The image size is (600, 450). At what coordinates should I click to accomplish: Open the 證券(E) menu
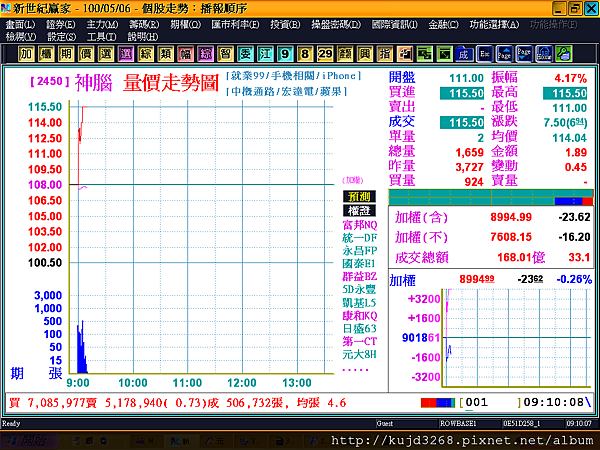[61, 25]
